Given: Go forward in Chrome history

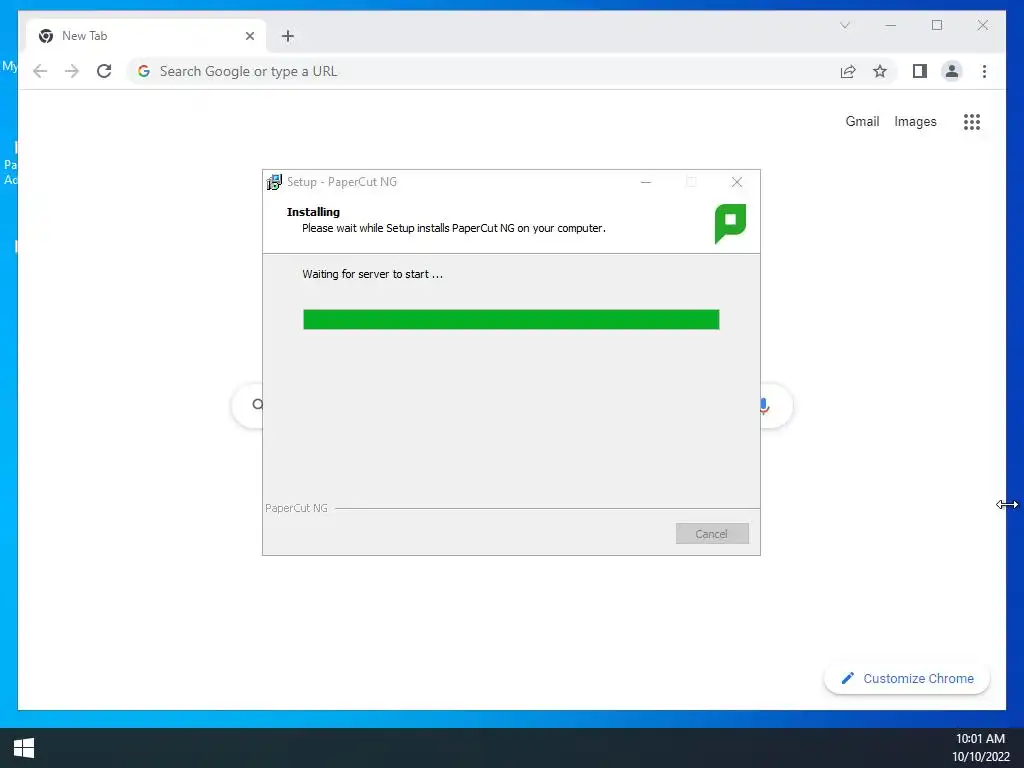Looking at the screenshot, I should tap(72, 71).
